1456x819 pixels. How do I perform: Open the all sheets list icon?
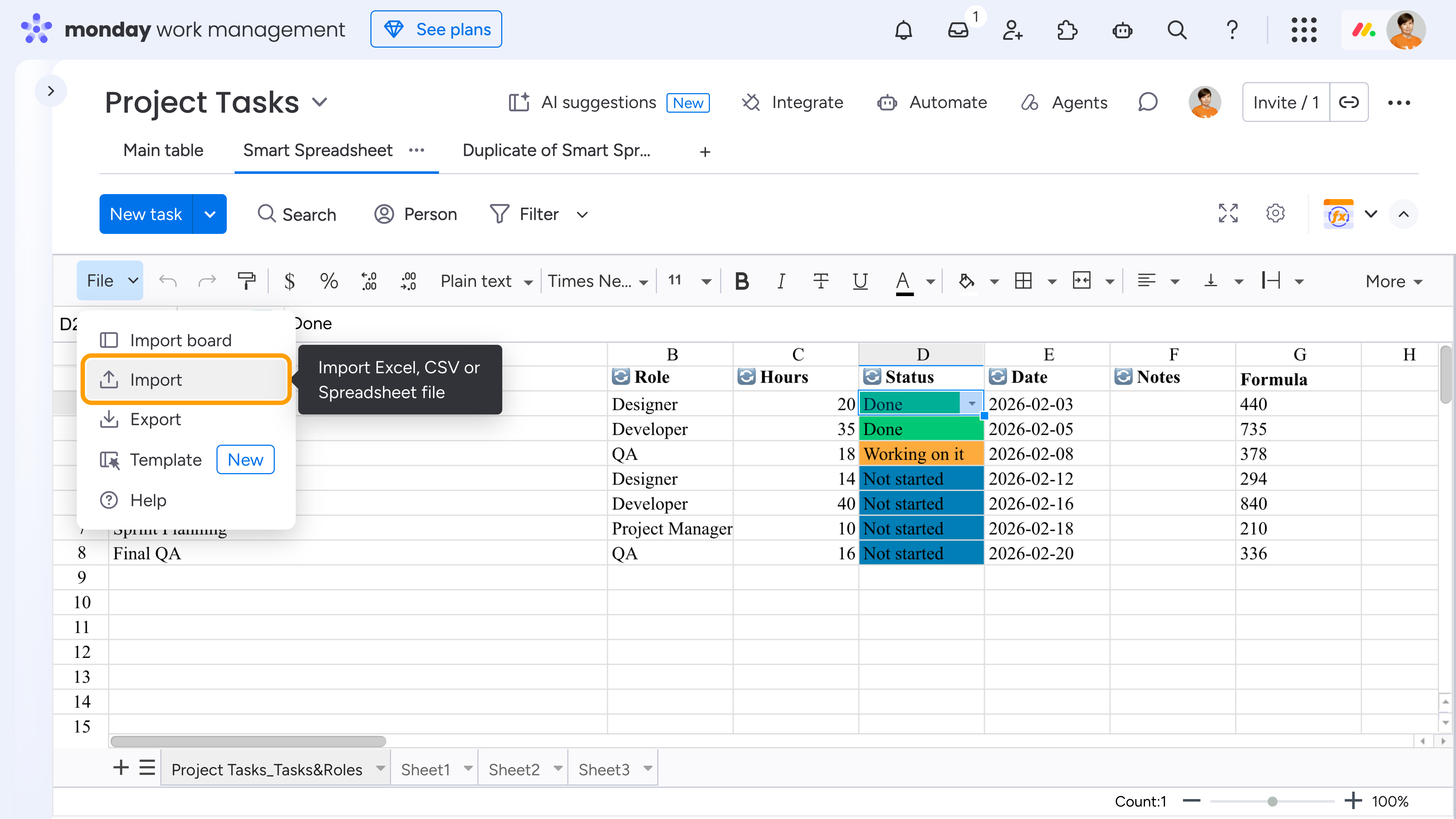pyautogui.click(x=147, y=767)
